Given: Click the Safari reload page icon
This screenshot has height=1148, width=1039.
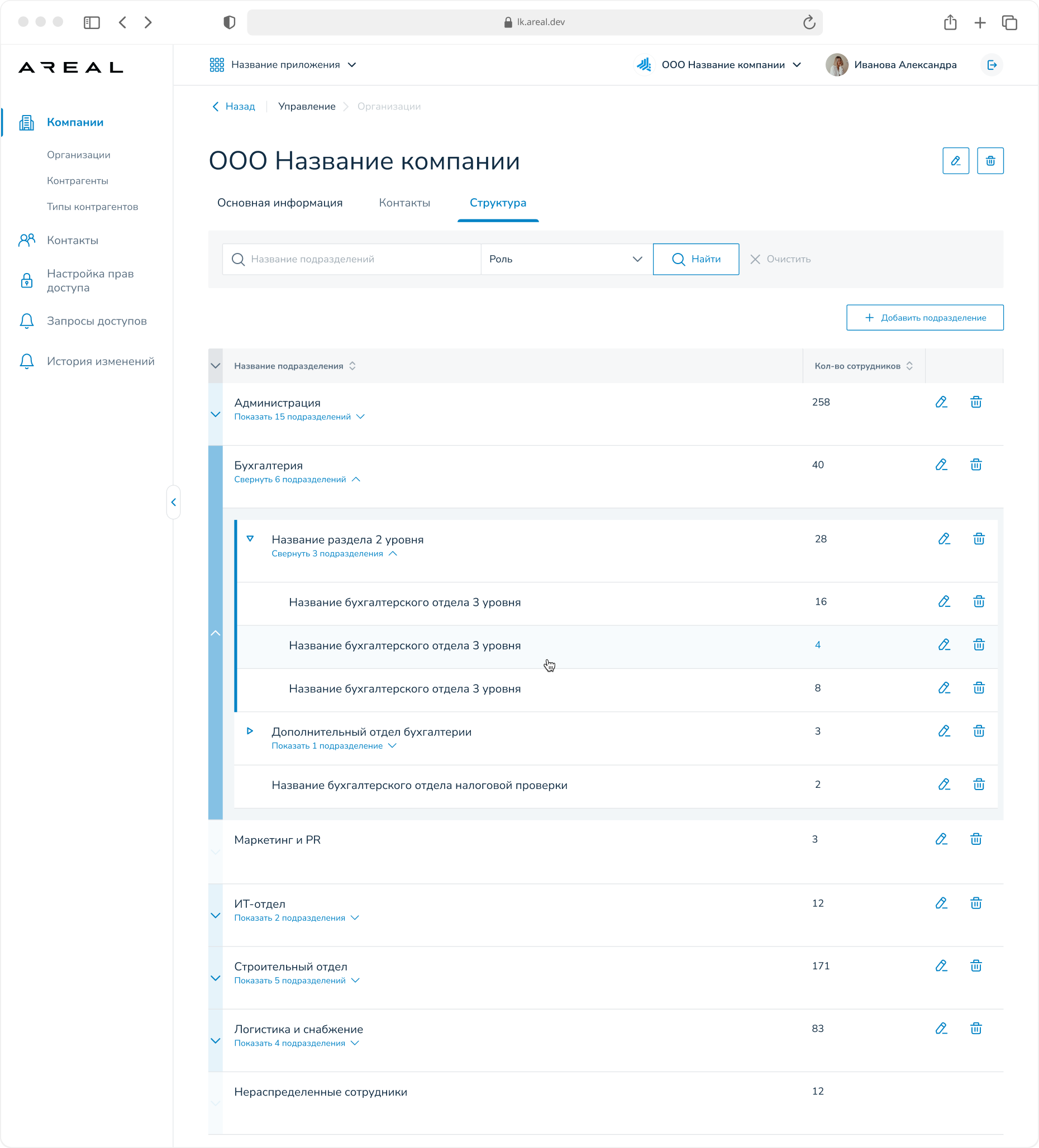Looking at the screenshot, I should coord(809,22).
